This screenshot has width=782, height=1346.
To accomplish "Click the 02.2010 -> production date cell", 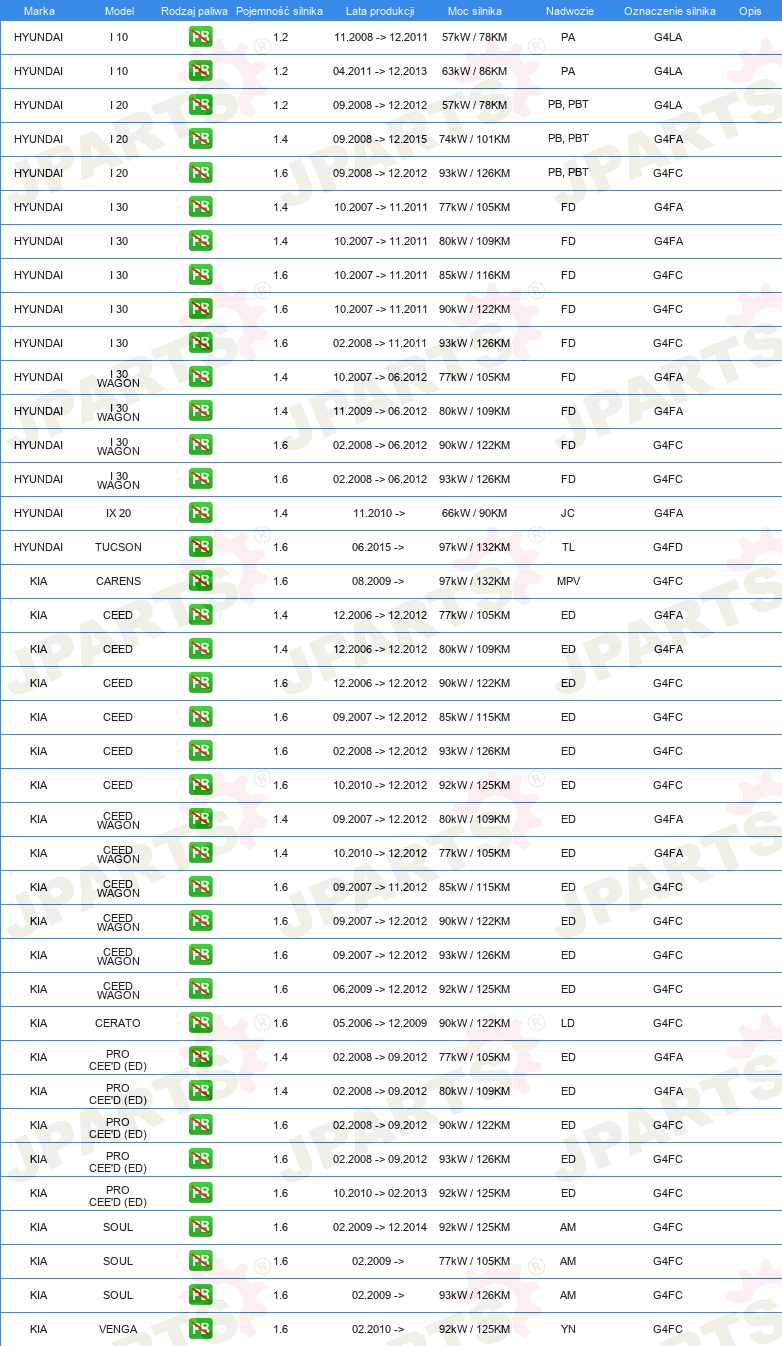I will pyautogui.click(x=378, y=1329).
